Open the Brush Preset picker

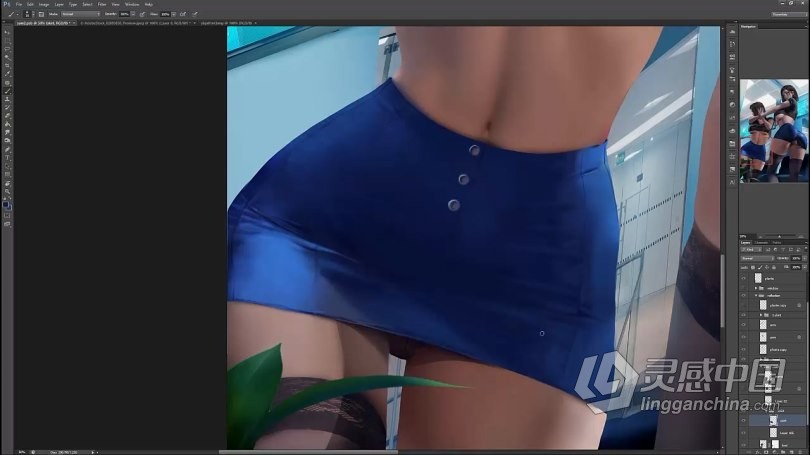point(28,14)
